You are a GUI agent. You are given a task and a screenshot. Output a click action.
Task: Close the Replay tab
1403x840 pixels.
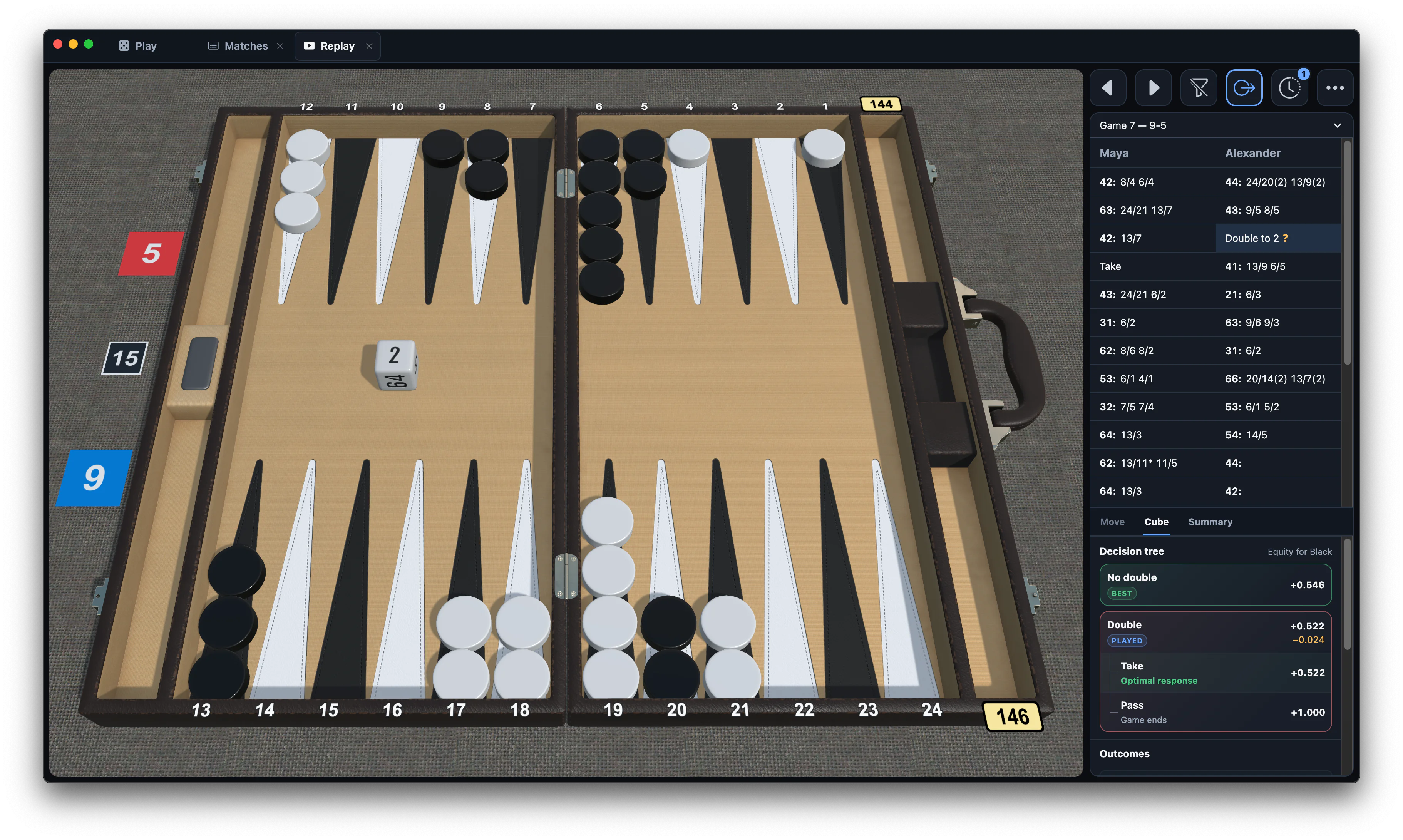pyautogui.click(x=369, y=46)
